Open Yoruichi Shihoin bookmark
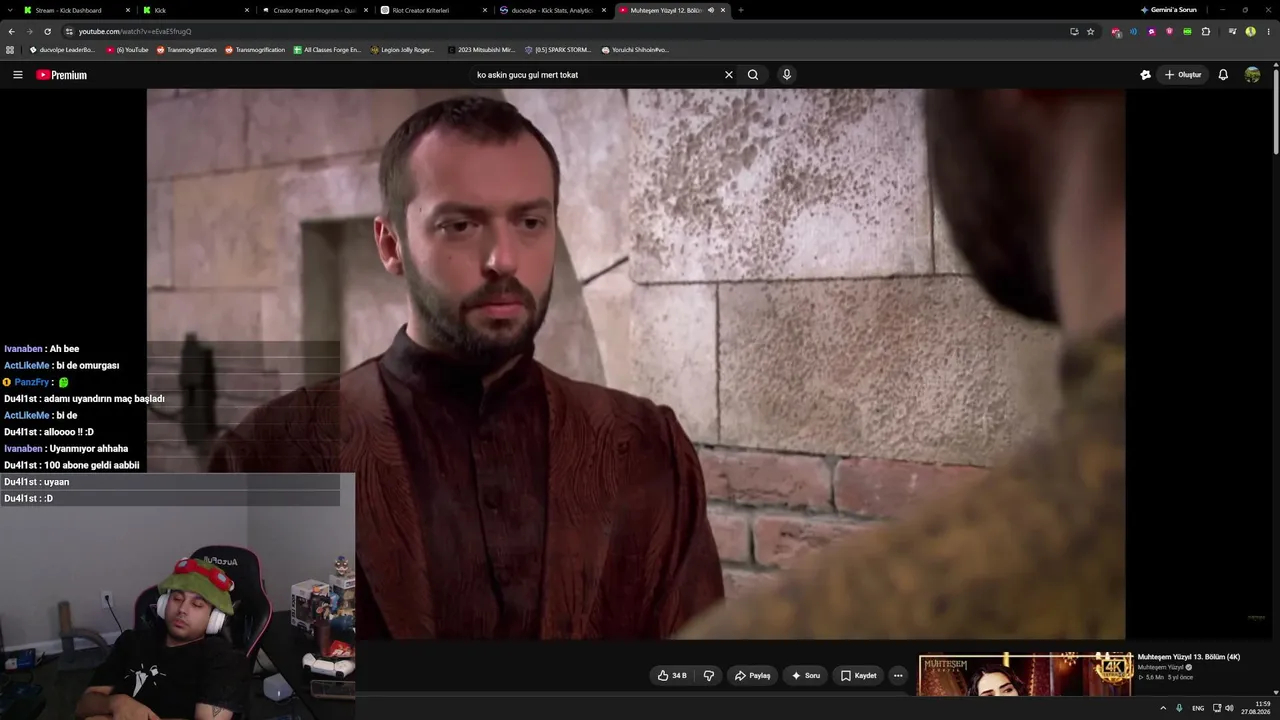 click(635, 49)
